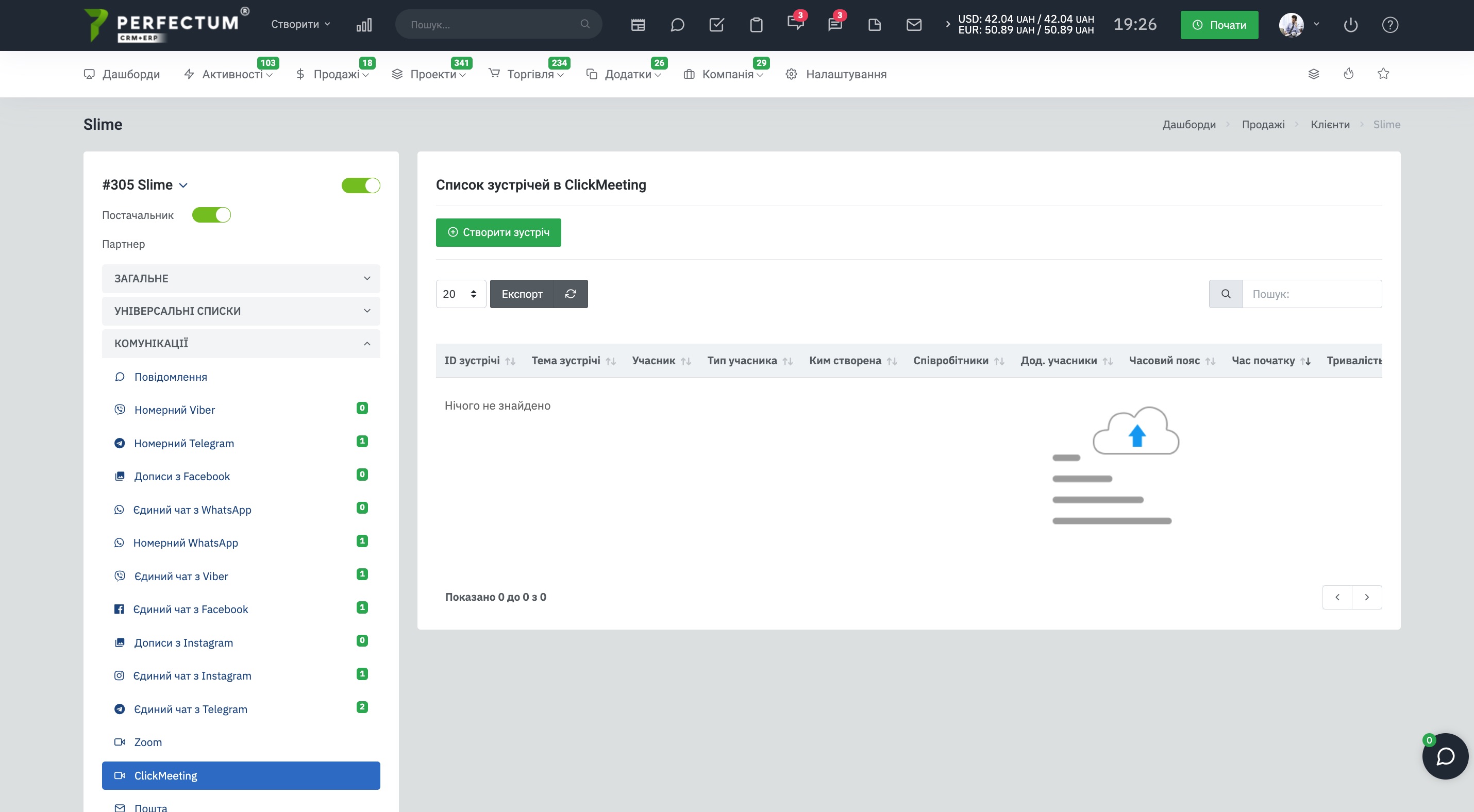
Task: Open the statistics bar chart icon
Action: pos(364,25)
